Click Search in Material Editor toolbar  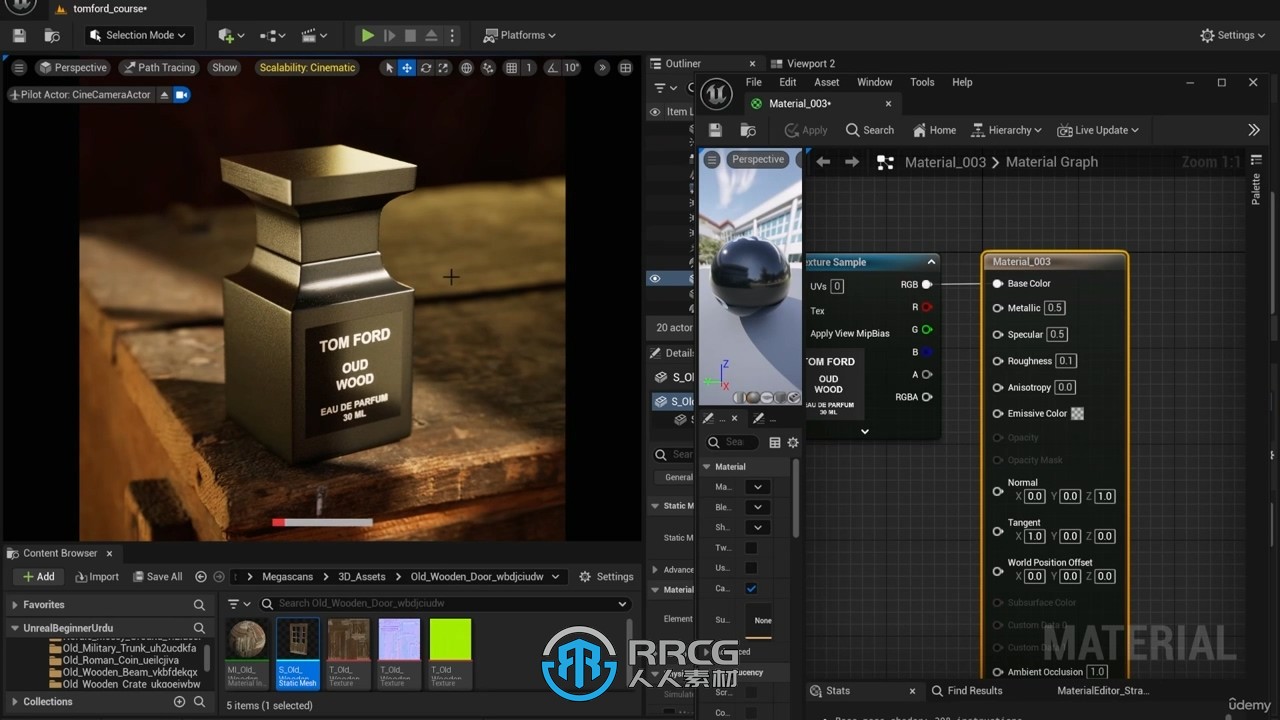pyautogui.click(x=870, y=130)
